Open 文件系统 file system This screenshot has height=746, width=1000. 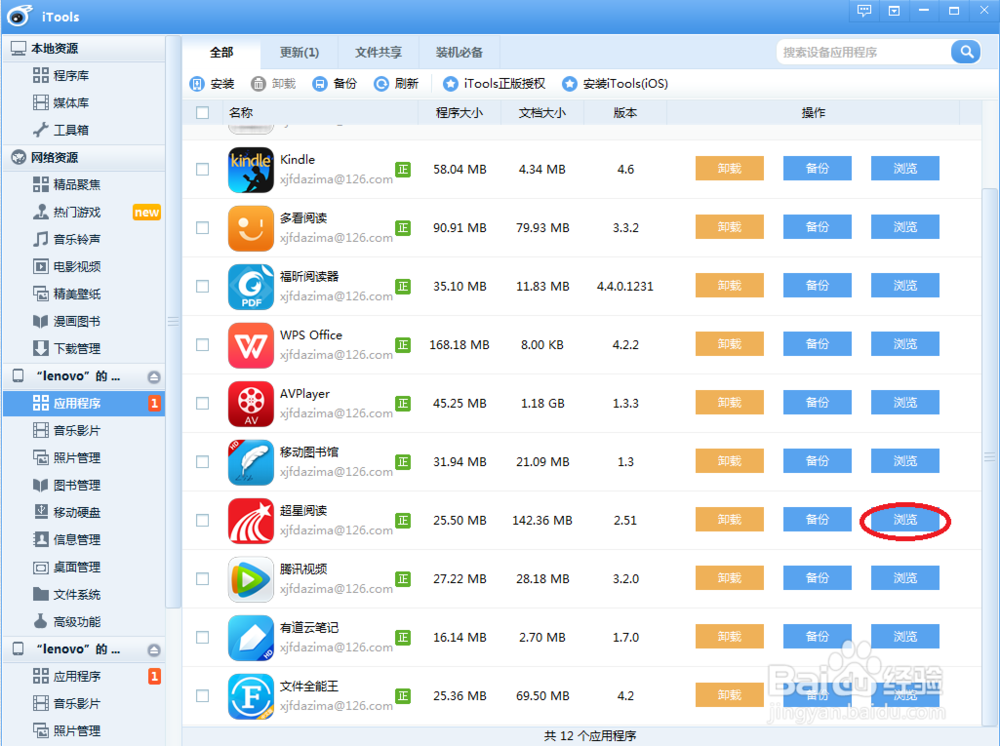[x=76, y=595]
